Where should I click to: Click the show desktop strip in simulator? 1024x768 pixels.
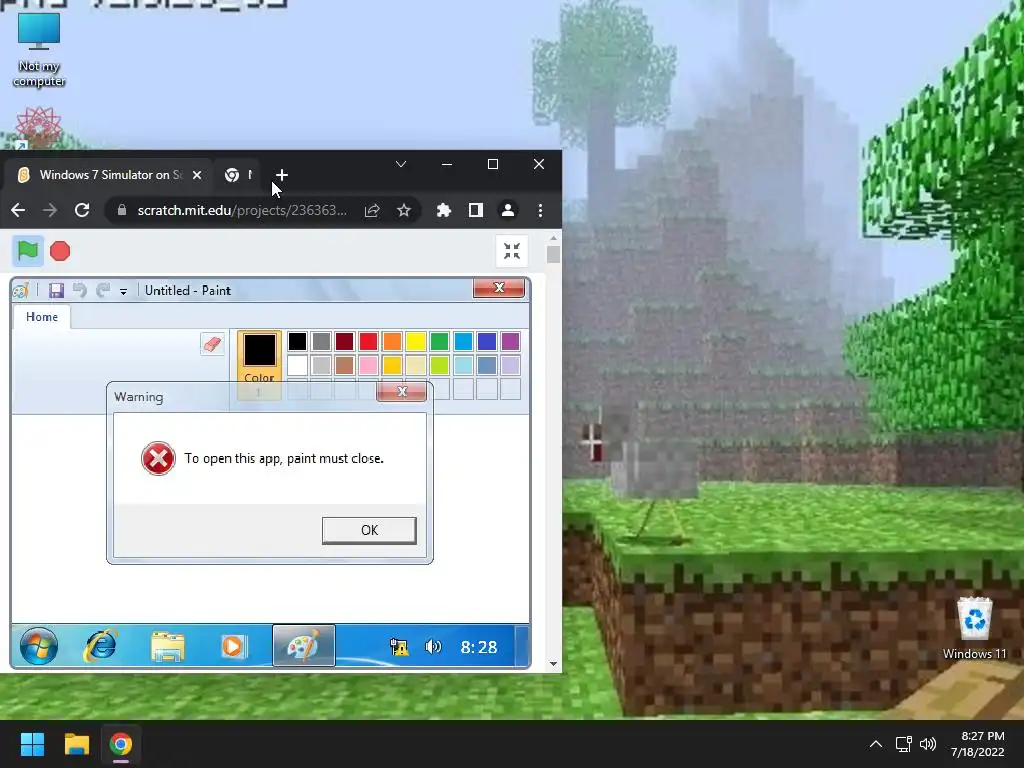point(521,646)
